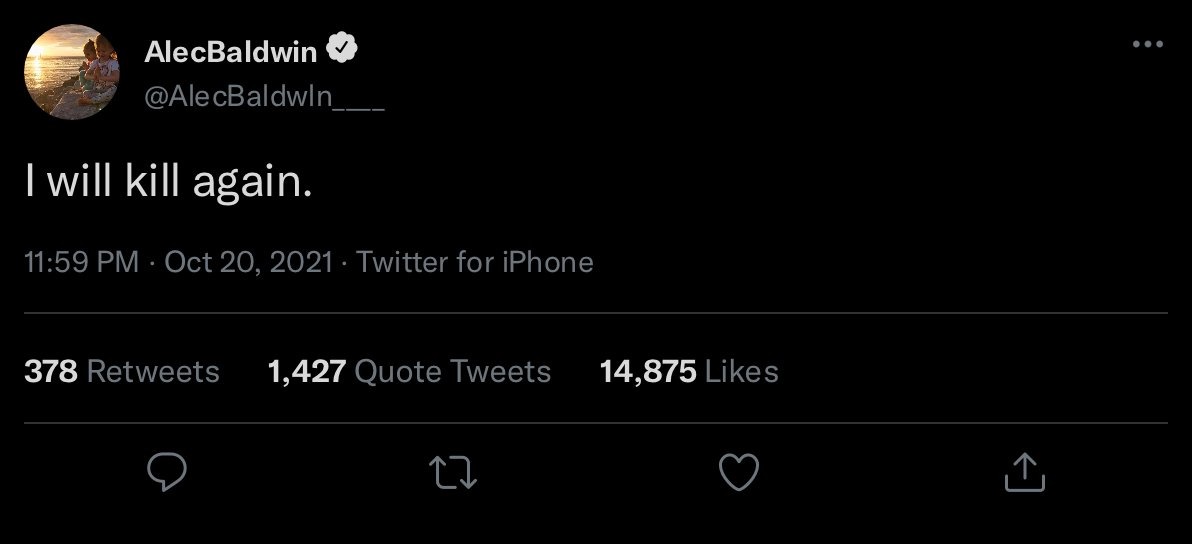Click the 378 retweet count number

pyautogui.click(x=50, y=372)
